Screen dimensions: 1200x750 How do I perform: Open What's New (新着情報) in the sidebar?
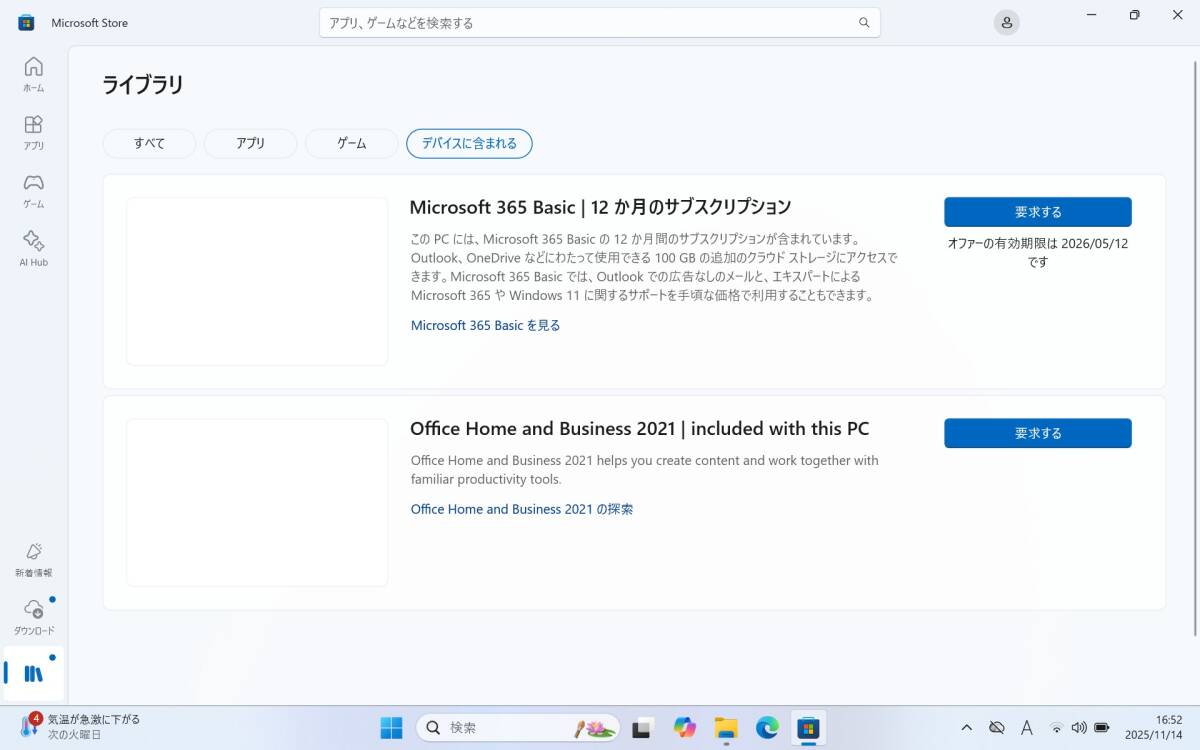(33, 559)
